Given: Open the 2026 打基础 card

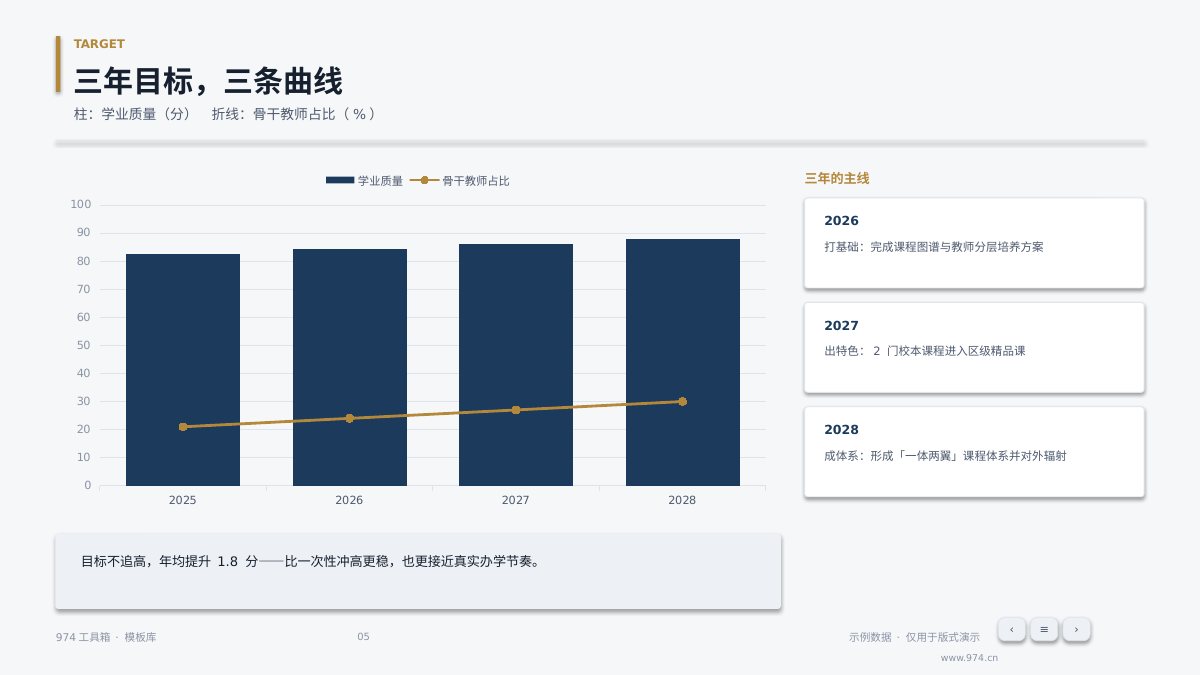Looking at the screenshot, I should pyautogui.click(x=974, y=243).
